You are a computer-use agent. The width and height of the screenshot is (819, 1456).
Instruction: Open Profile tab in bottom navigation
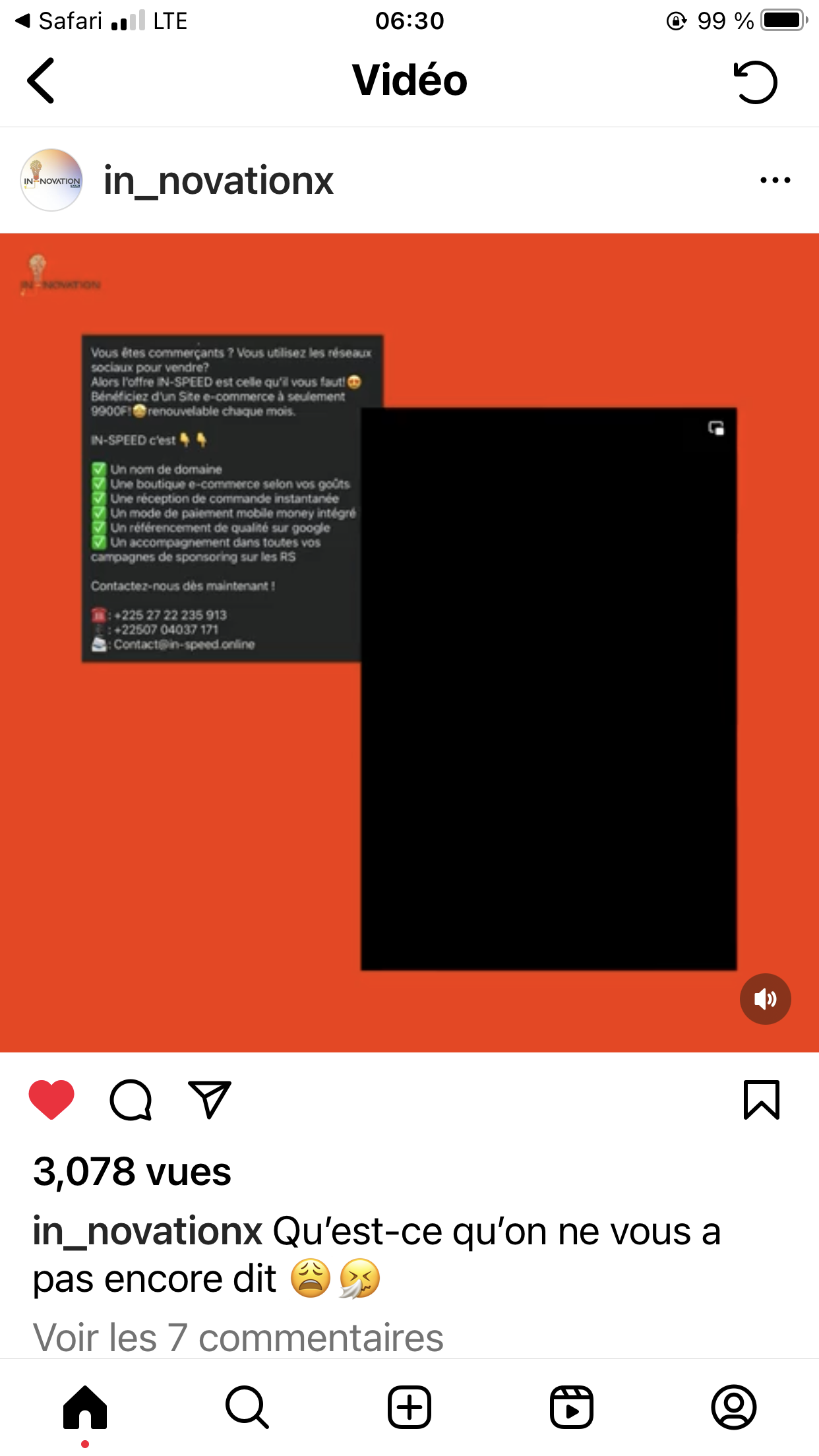[x=734, y=1407]
